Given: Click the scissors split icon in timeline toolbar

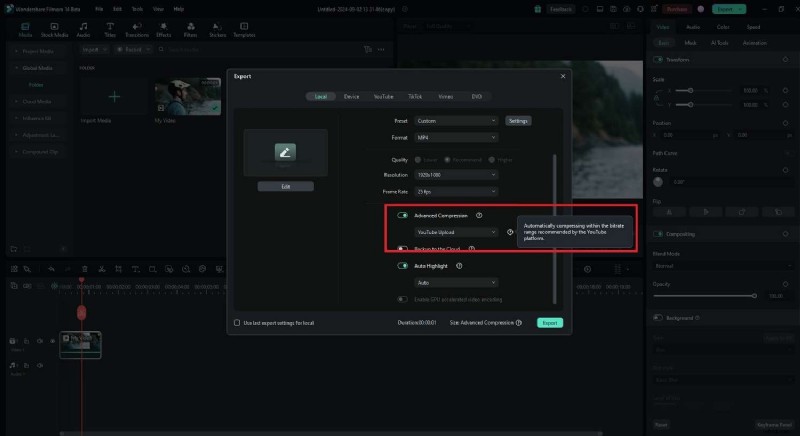Looking at the screenshot, I should click(x=102, y=269).
